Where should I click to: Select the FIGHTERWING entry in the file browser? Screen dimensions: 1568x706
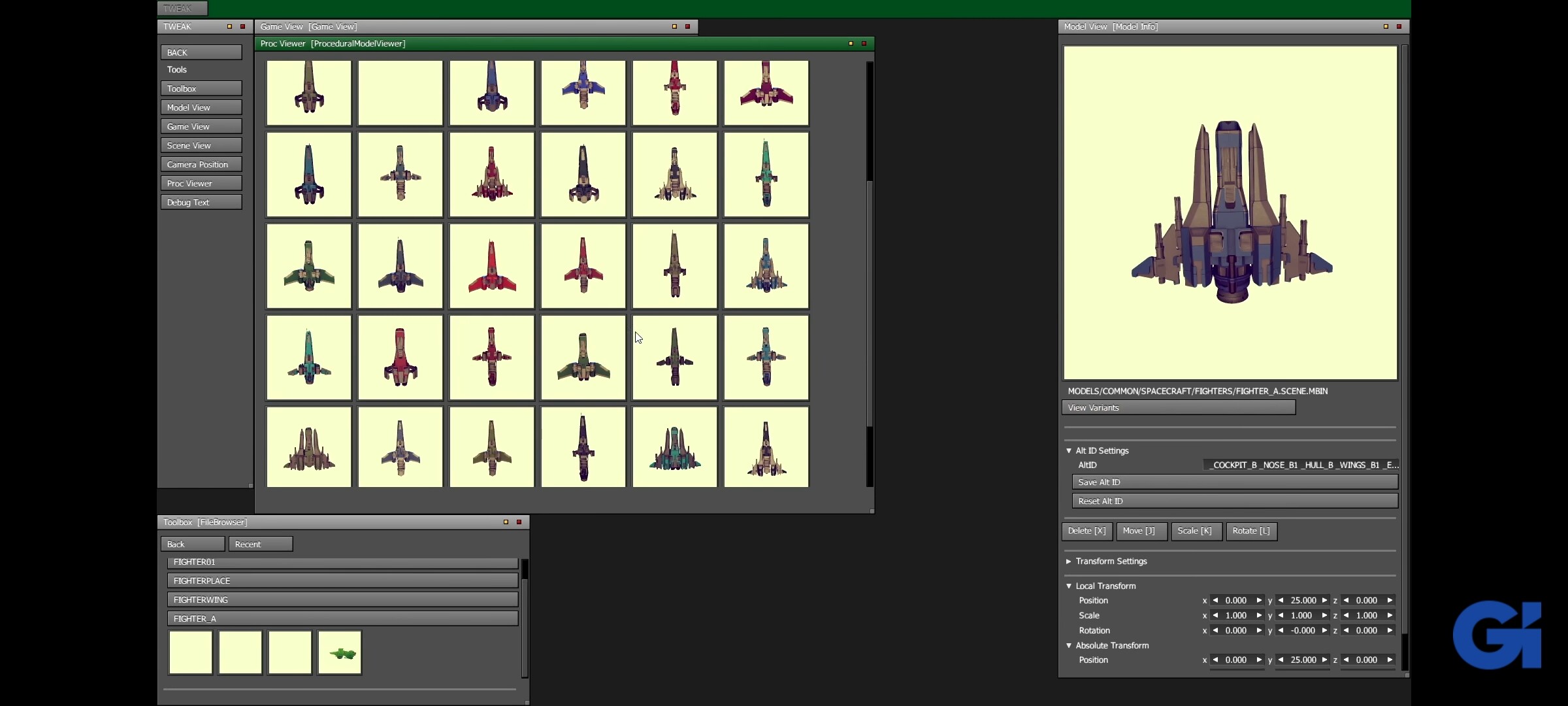tap(342, 600)
